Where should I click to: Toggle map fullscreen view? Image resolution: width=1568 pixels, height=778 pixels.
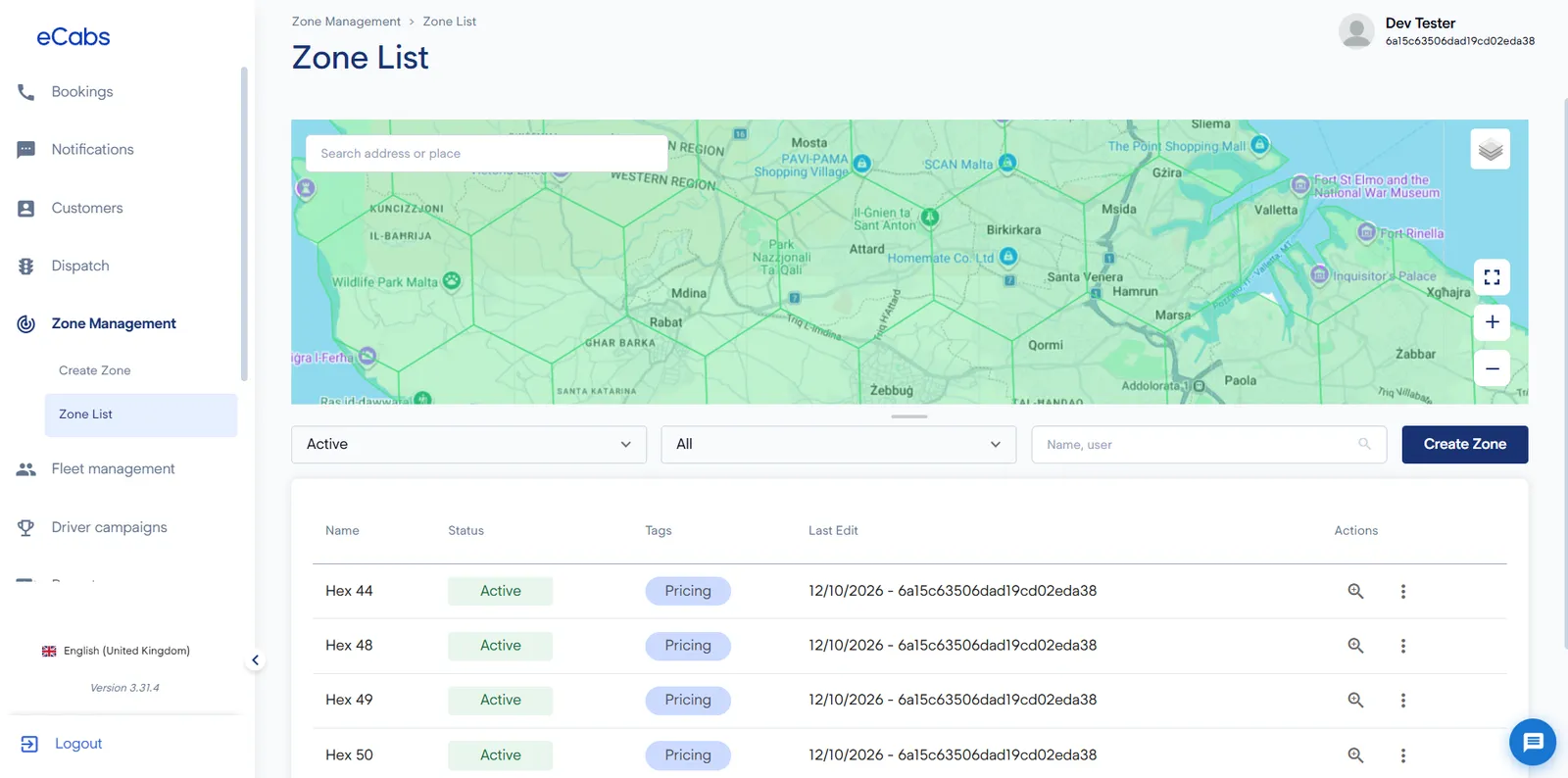click(x=1492, y=277)
